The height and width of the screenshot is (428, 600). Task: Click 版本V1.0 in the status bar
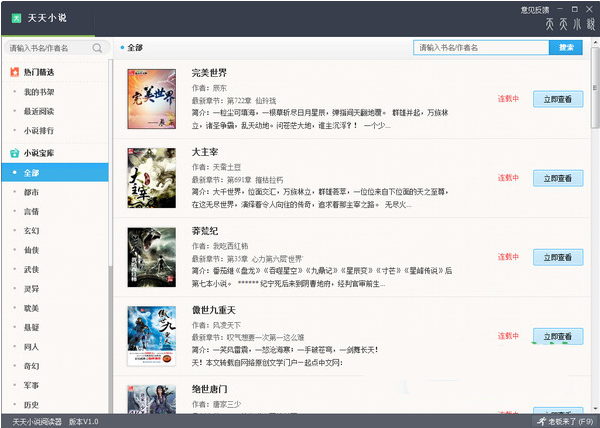tap(83, 421)
